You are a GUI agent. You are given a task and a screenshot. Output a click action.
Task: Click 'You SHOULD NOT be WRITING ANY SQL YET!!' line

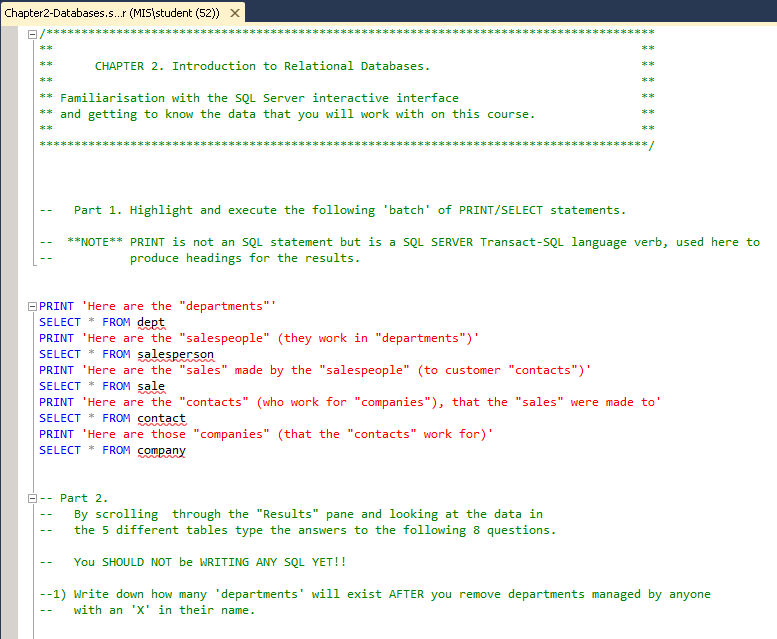click(210, 562)
